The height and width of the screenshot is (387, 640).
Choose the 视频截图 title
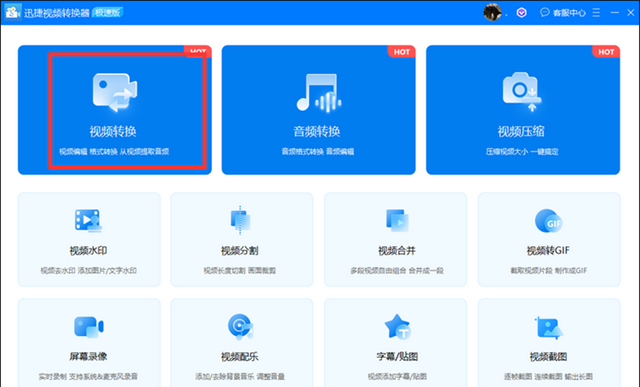tap(548, 356)
